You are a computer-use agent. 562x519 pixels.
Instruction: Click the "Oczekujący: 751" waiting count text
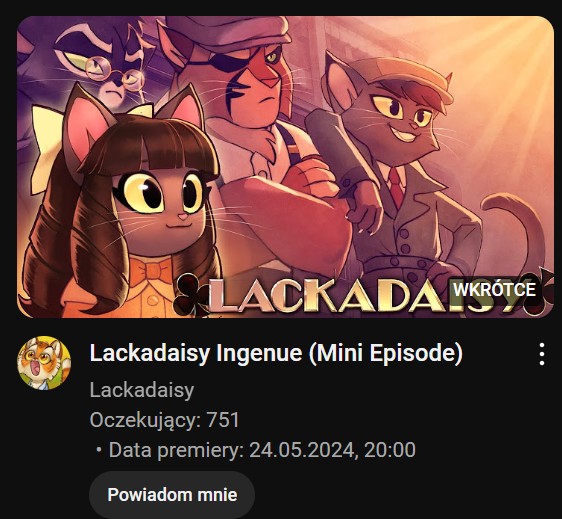pyautogui.click(x=164, y=420)
